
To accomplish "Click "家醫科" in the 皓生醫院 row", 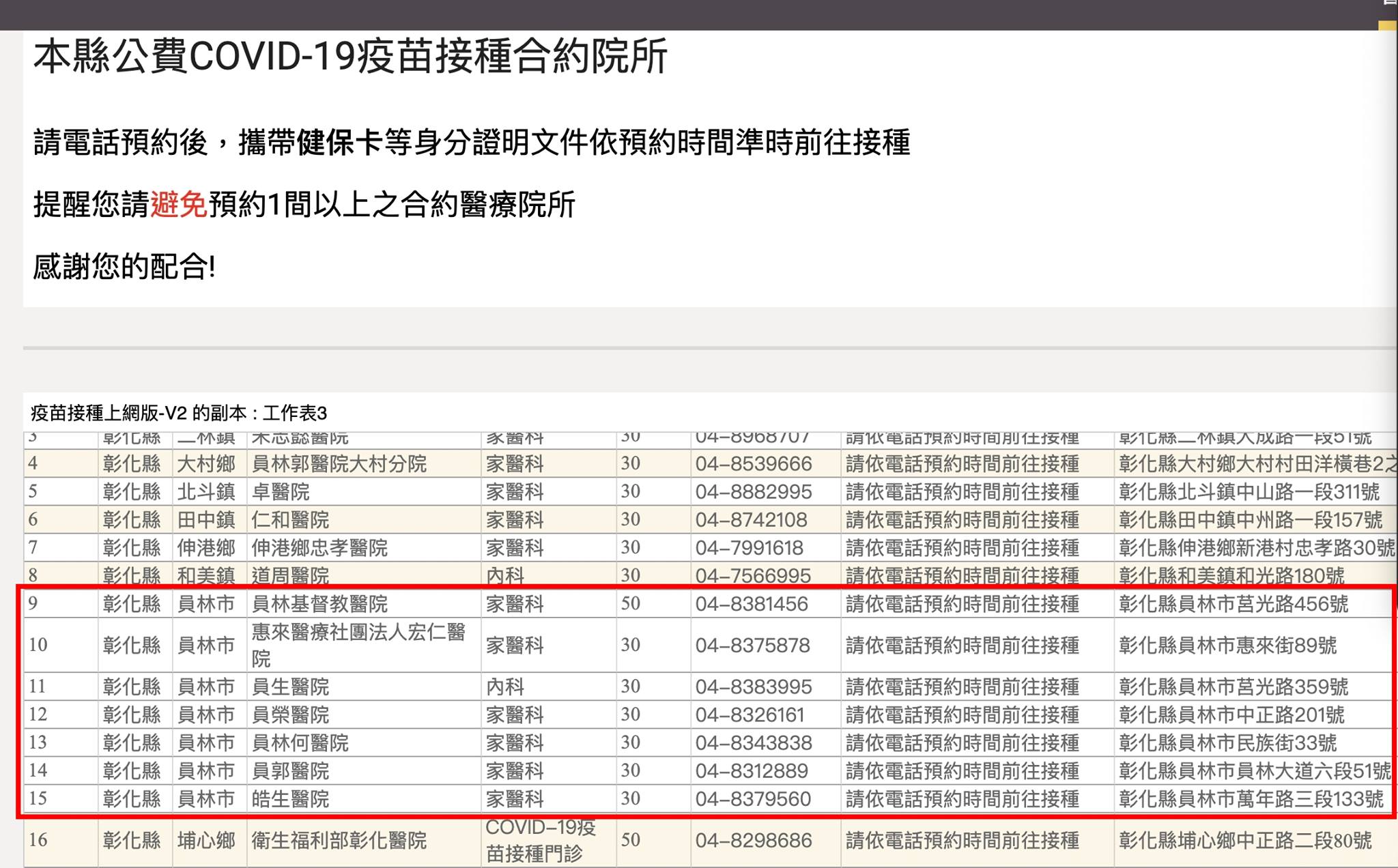I will 515,798.
